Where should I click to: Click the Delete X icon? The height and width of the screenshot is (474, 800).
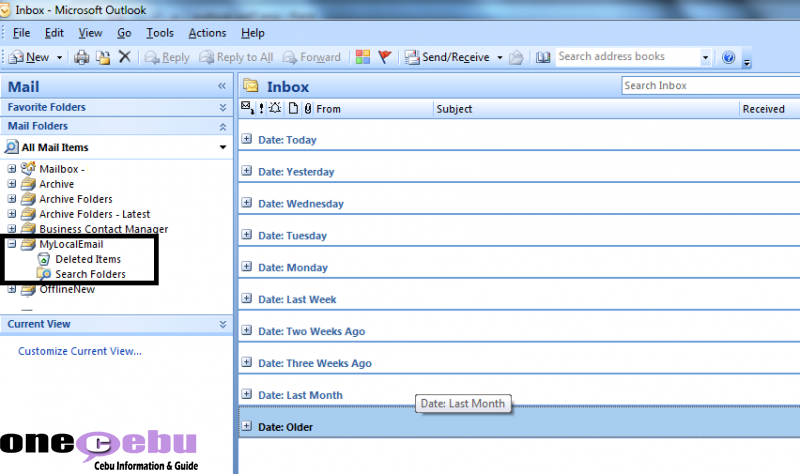(124, 57)
